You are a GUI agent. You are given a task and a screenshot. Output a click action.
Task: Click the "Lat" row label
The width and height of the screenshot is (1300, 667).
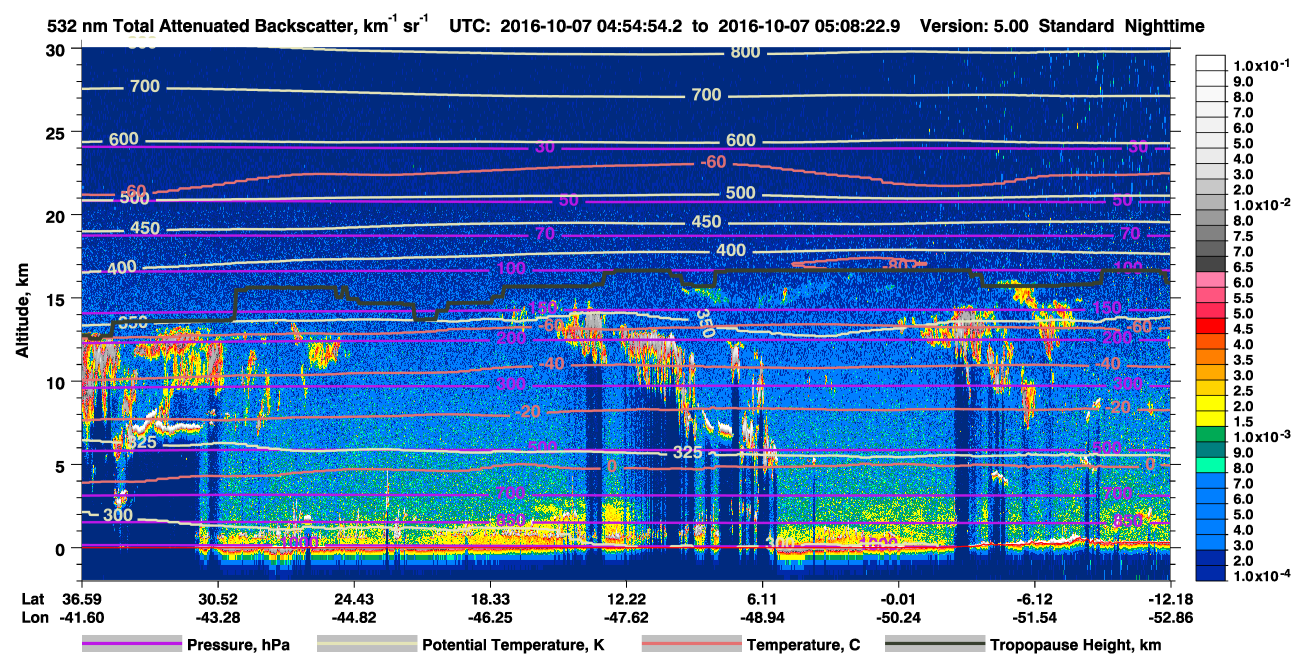(33, 597)
